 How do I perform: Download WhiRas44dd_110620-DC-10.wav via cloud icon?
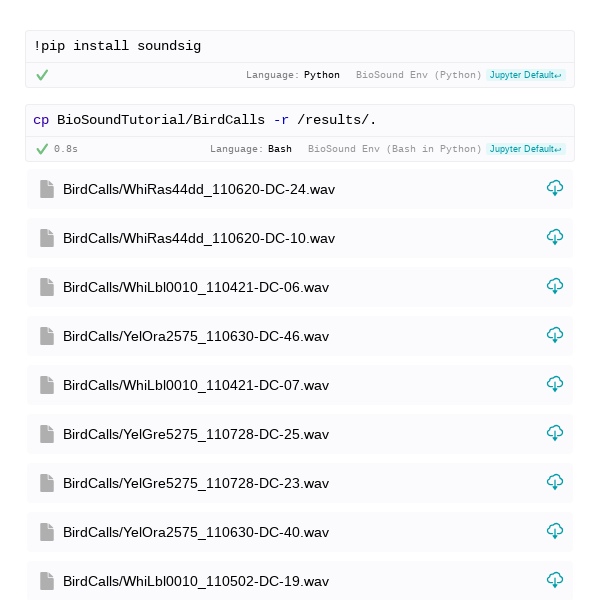[554, 237]
